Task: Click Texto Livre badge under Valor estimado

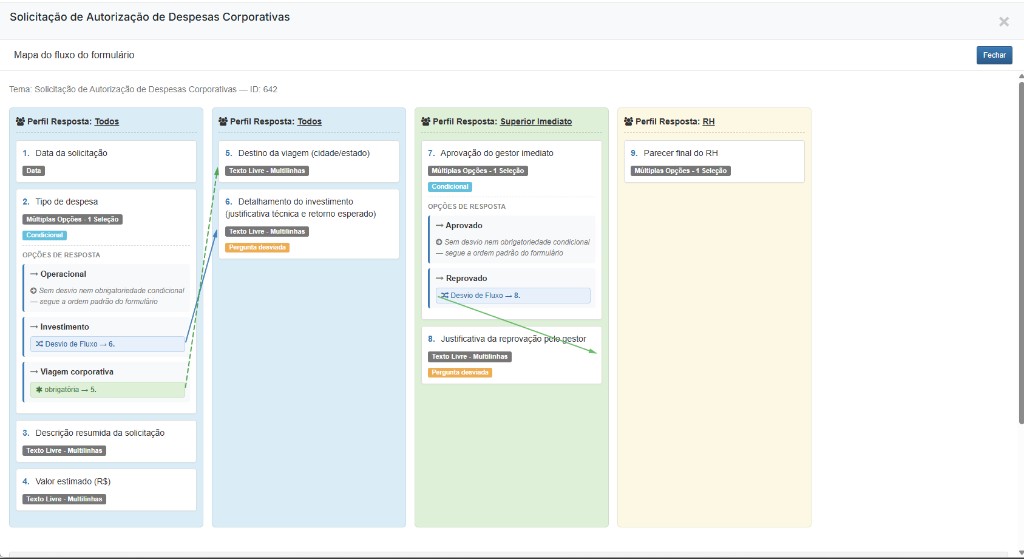Action: pos(64,499)
